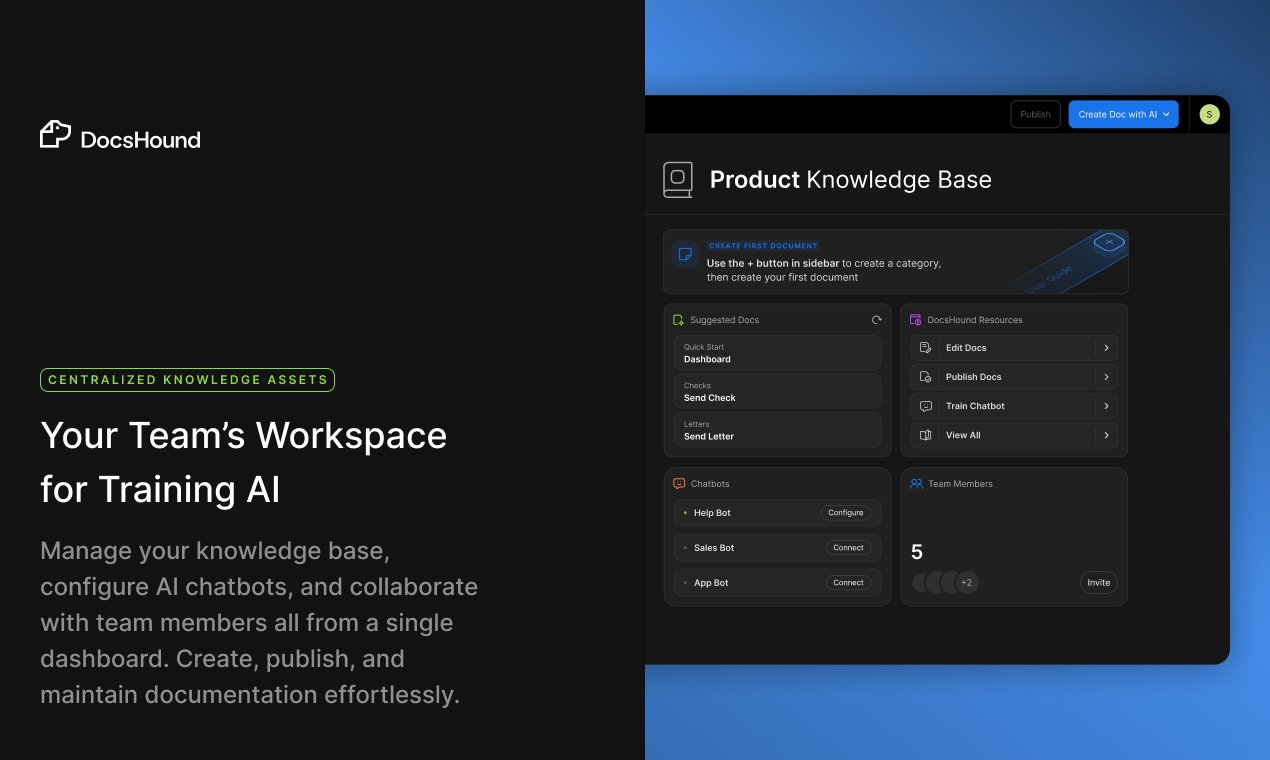Open the View All resources row
Image resolution: width=1270 pixels, height=760 pixels.
point(1013,435)
